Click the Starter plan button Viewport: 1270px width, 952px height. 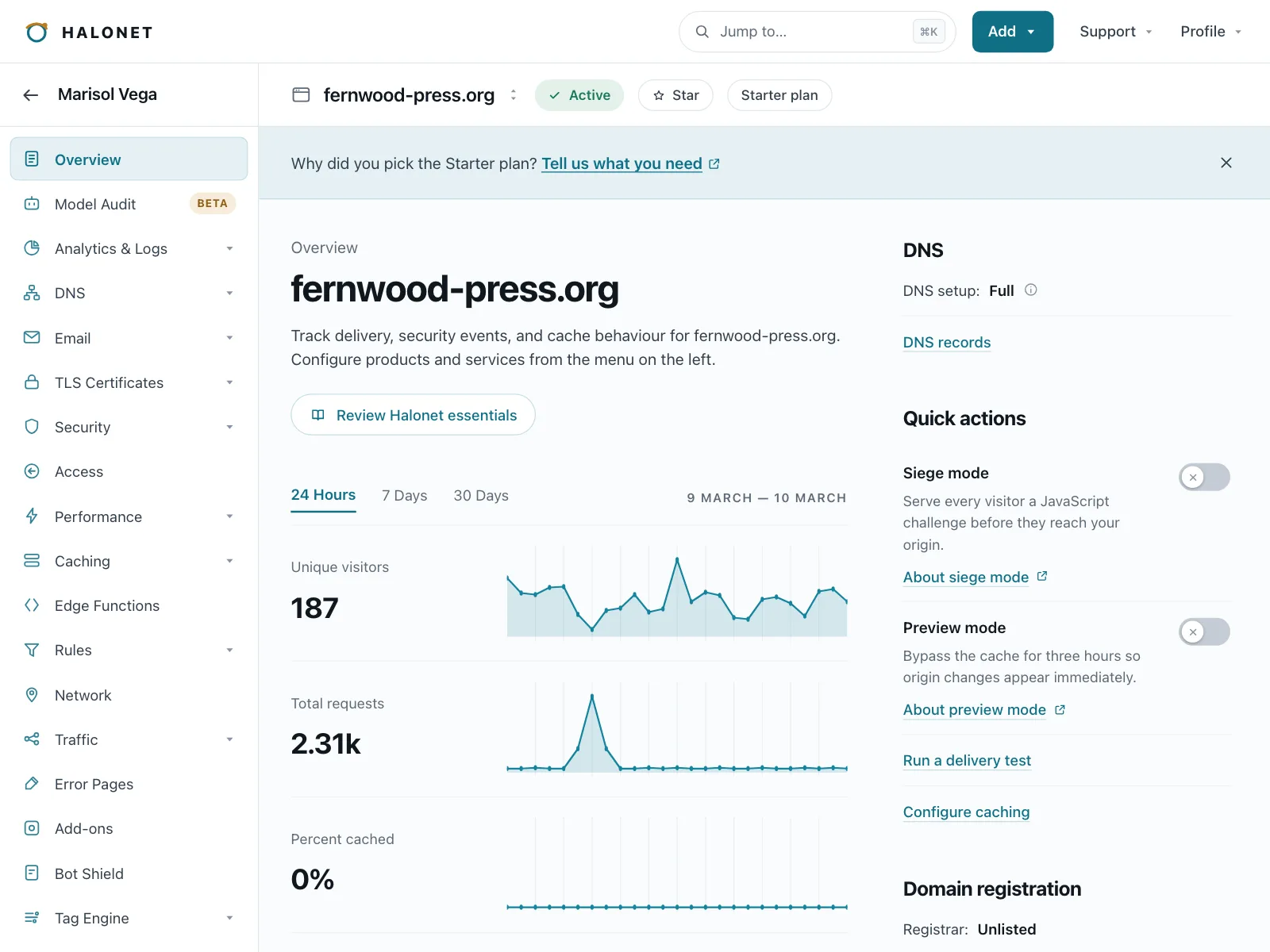(779, 95)
